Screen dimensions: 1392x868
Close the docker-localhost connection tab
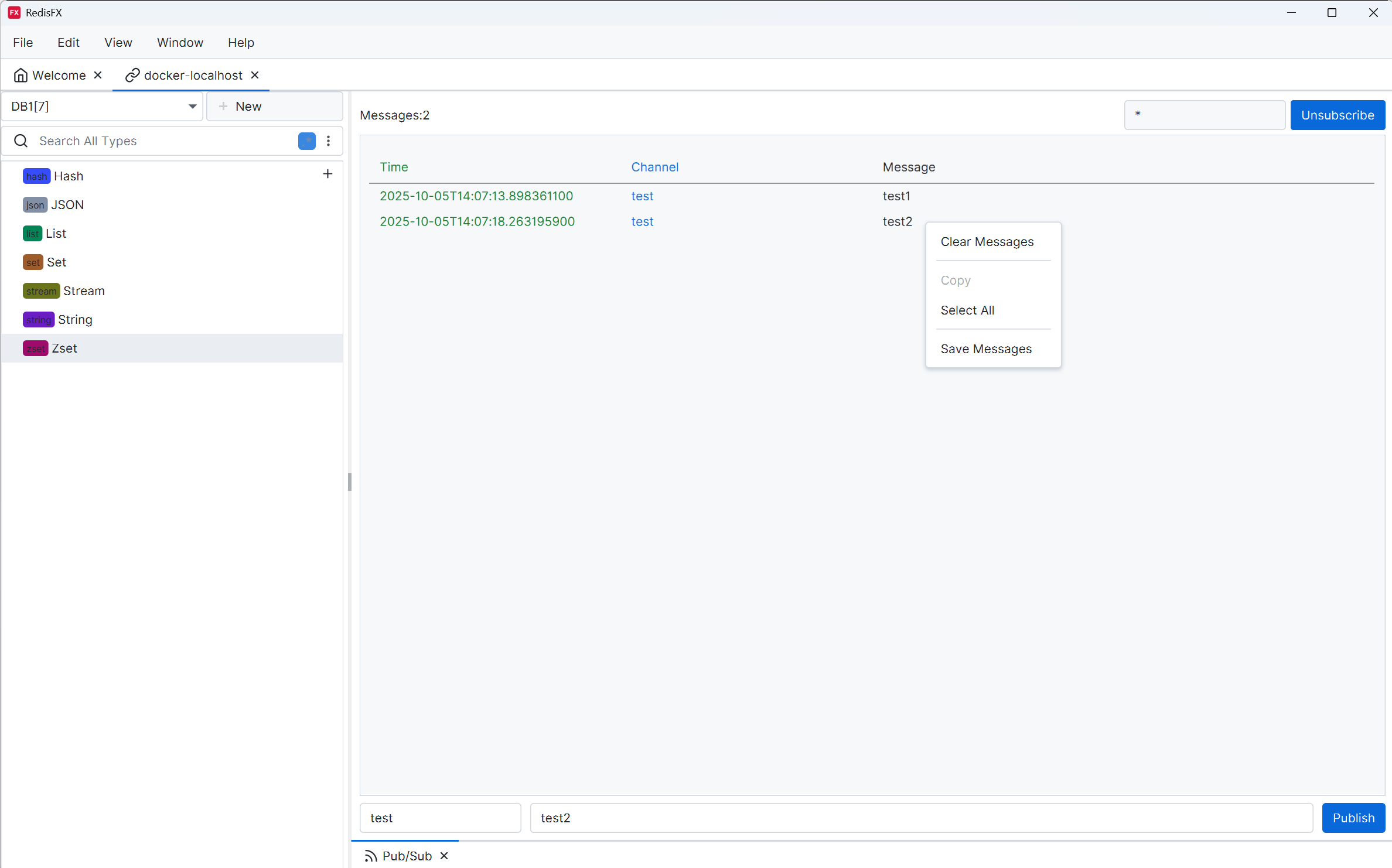point(255,75)
